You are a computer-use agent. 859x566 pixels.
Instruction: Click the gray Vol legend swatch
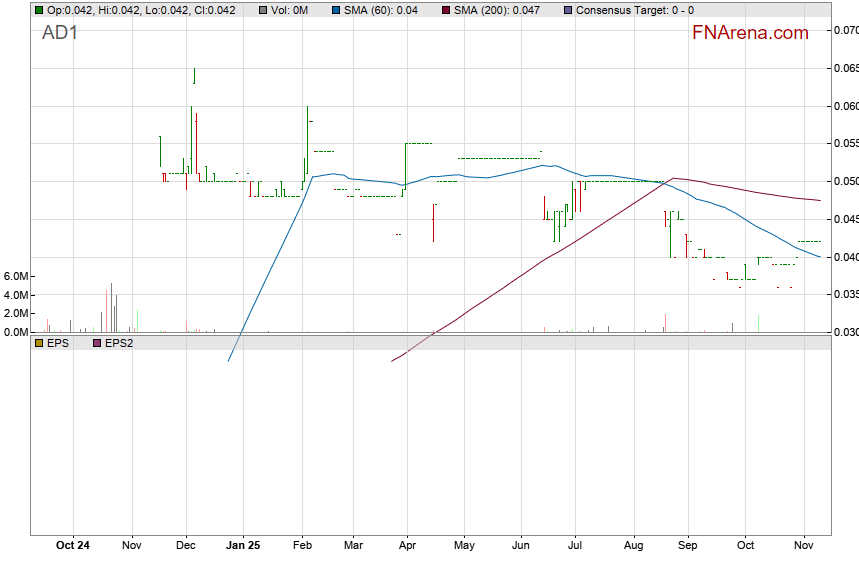(x=262, y=10)
